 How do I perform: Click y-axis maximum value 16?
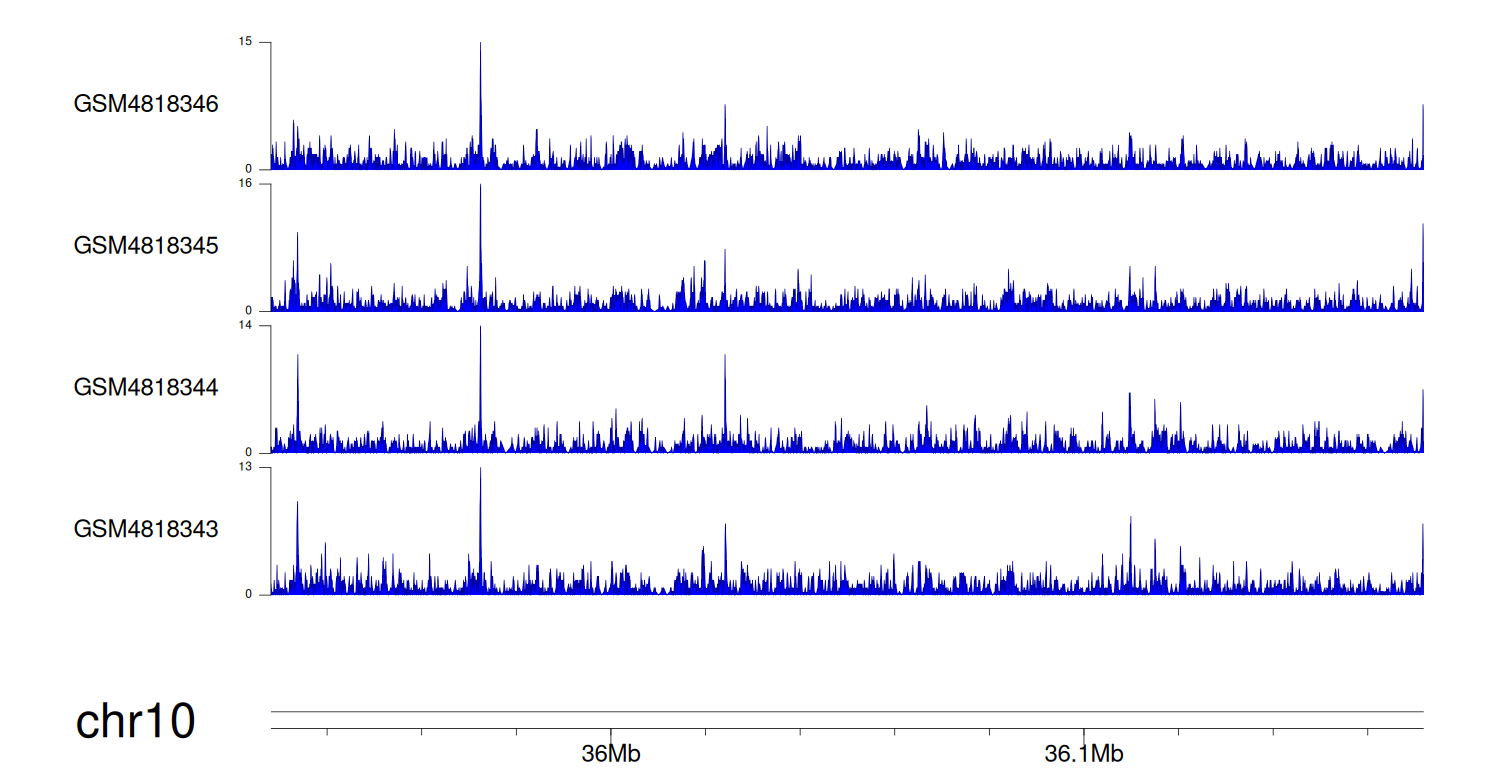click(x=246, y=184)
